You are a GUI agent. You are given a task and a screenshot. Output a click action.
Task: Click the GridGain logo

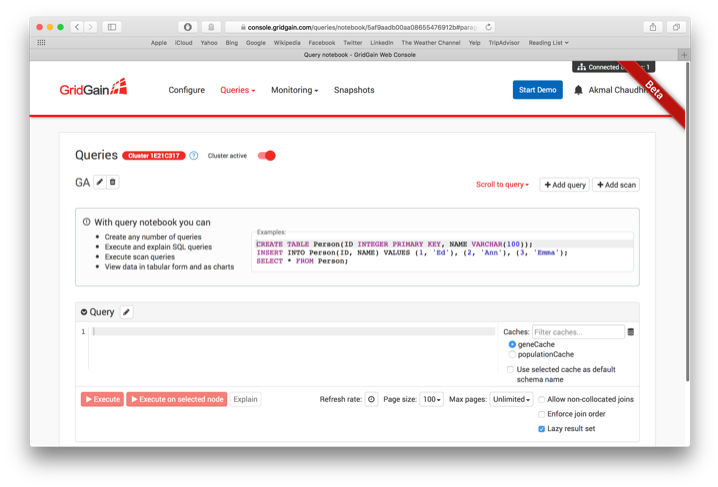point(93,87)
